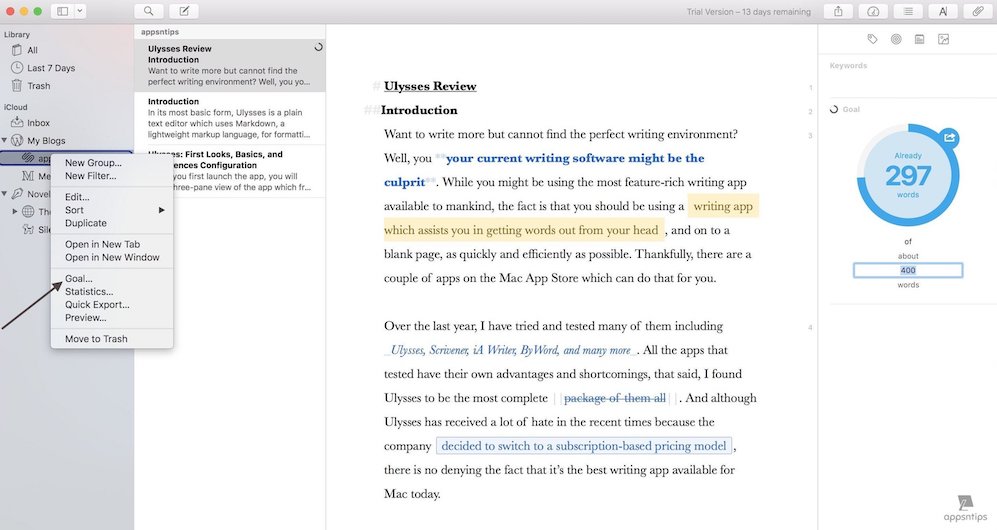997x530 pixels.
Task: Select the notes icon in attachments panel
Action: coord(919,39)
